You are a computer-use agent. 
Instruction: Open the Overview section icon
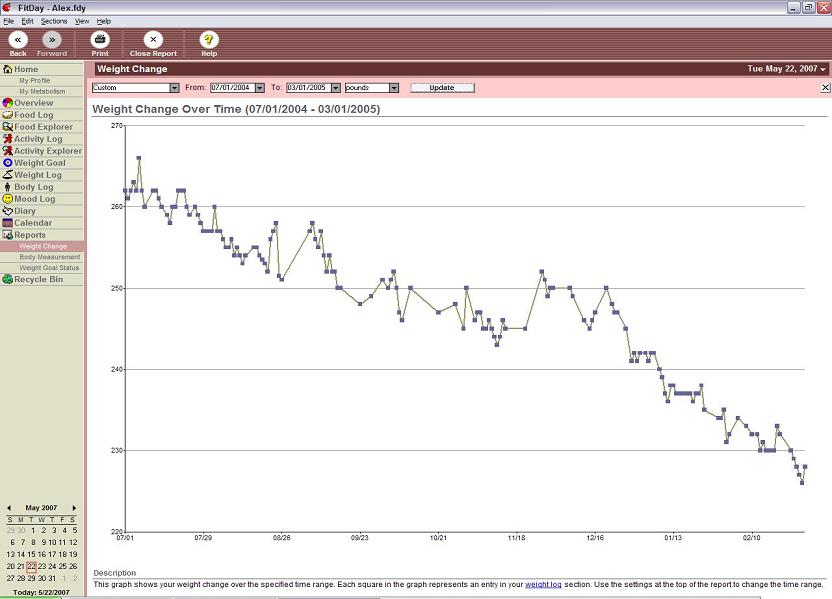(x=7, y=103)
